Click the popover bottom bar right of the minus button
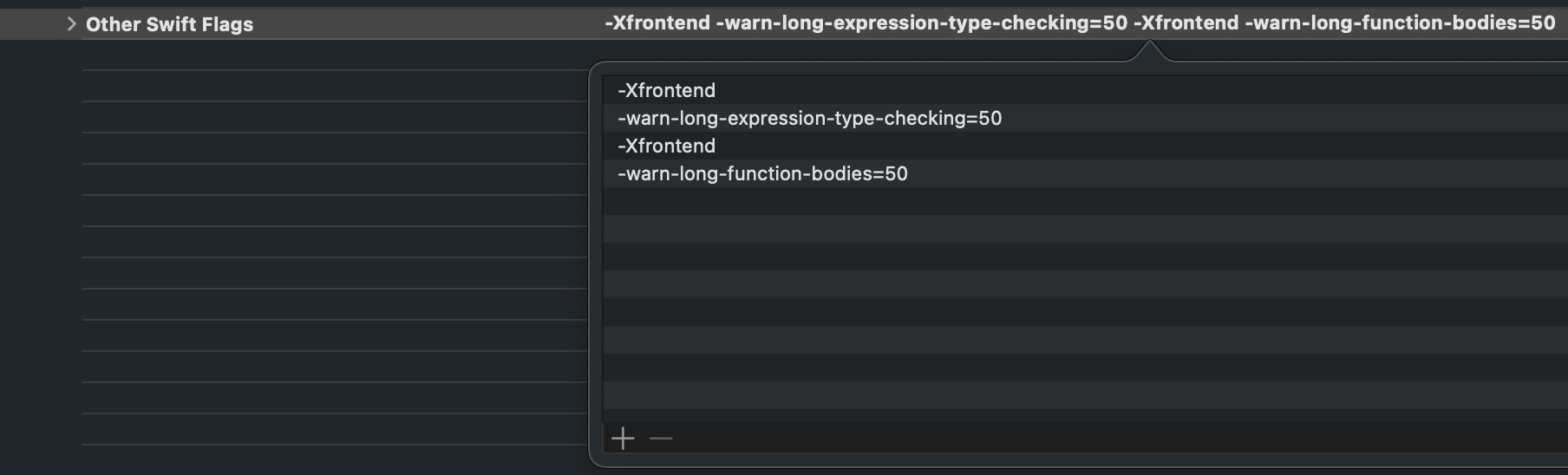Viewport: 1568px width, 475px height. [x=1041, y=439]
